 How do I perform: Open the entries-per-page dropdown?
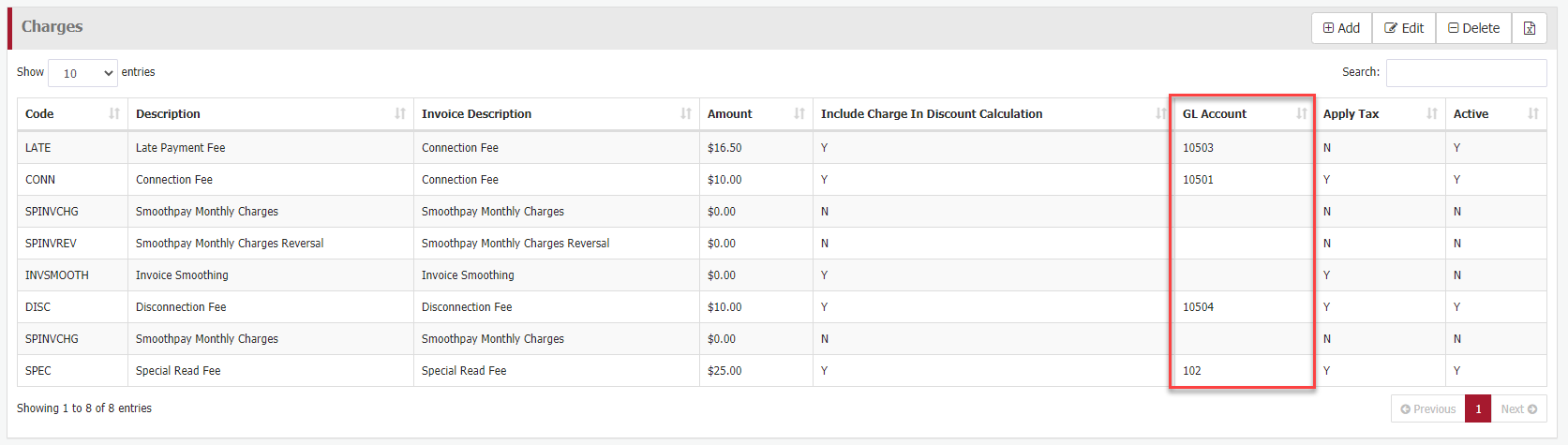[82, 73]
